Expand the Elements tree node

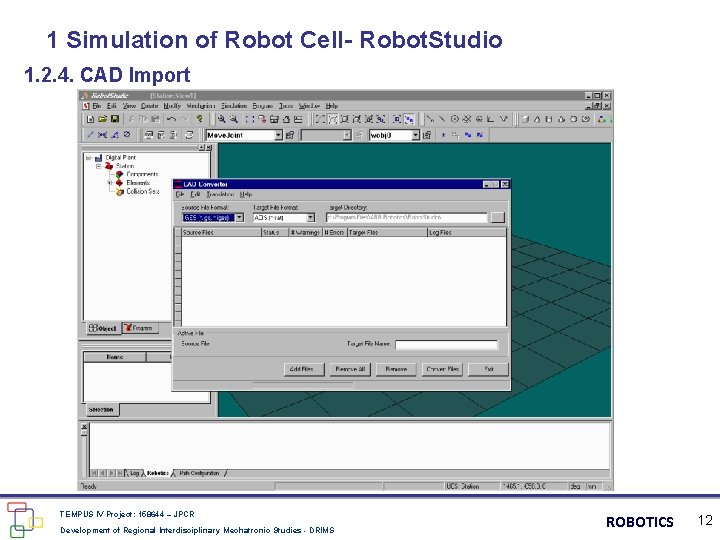[x=109, y=183]
